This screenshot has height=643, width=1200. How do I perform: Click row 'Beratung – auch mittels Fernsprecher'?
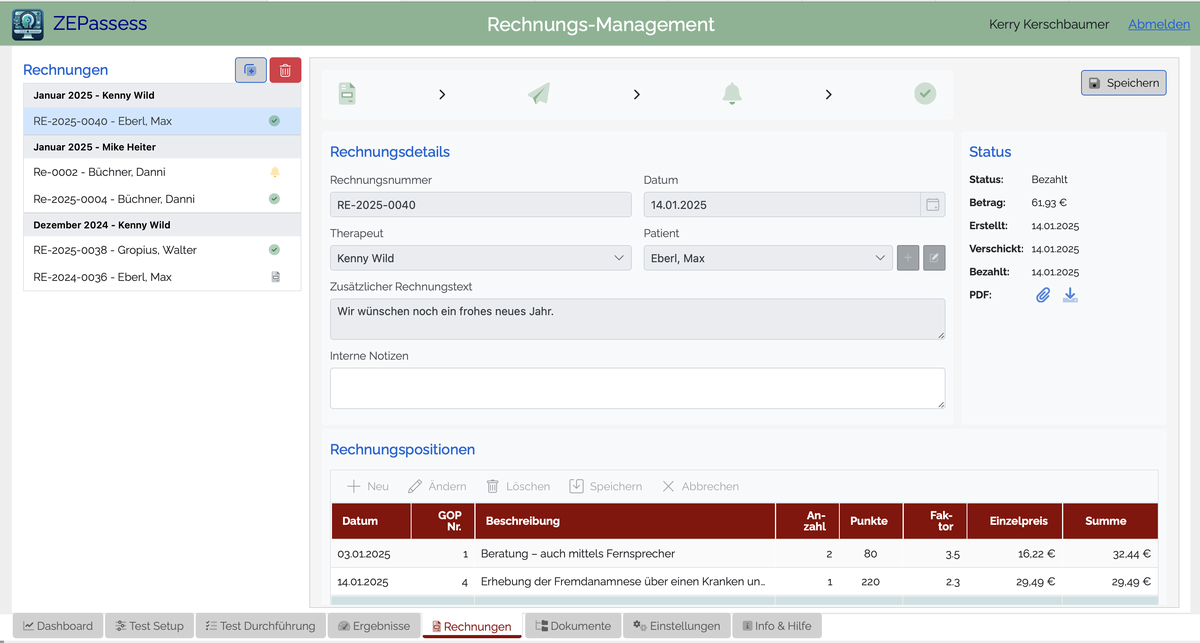pyautogui.click(x=745, y=553)
